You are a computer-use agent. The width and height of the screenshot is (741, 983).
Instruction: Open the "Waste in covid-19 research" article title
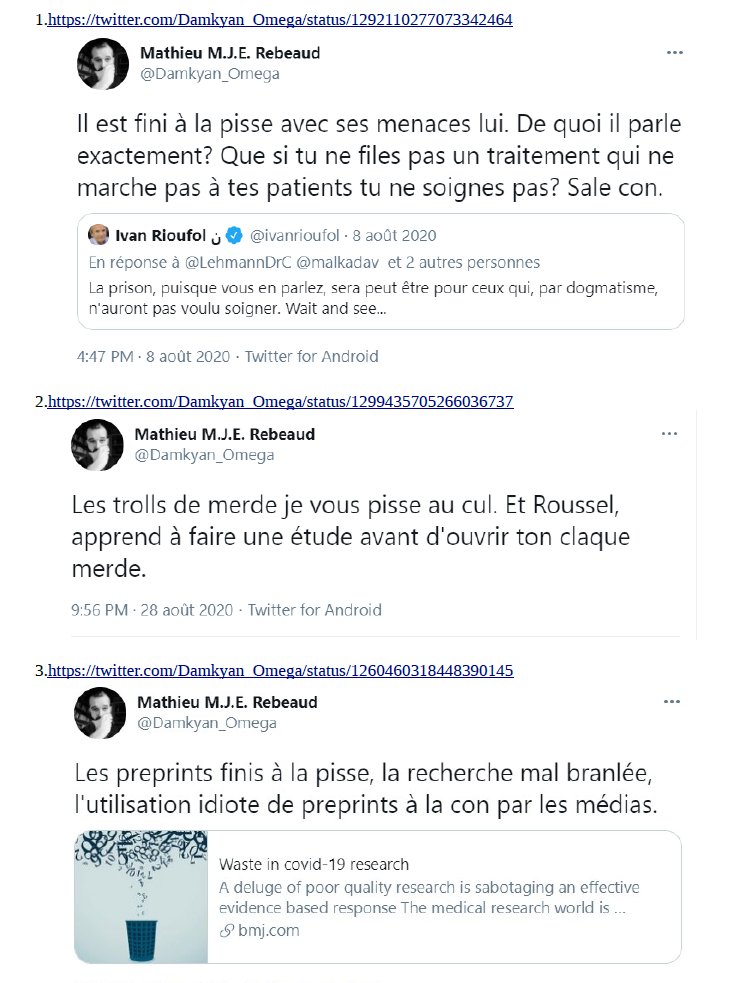point(313,865)
